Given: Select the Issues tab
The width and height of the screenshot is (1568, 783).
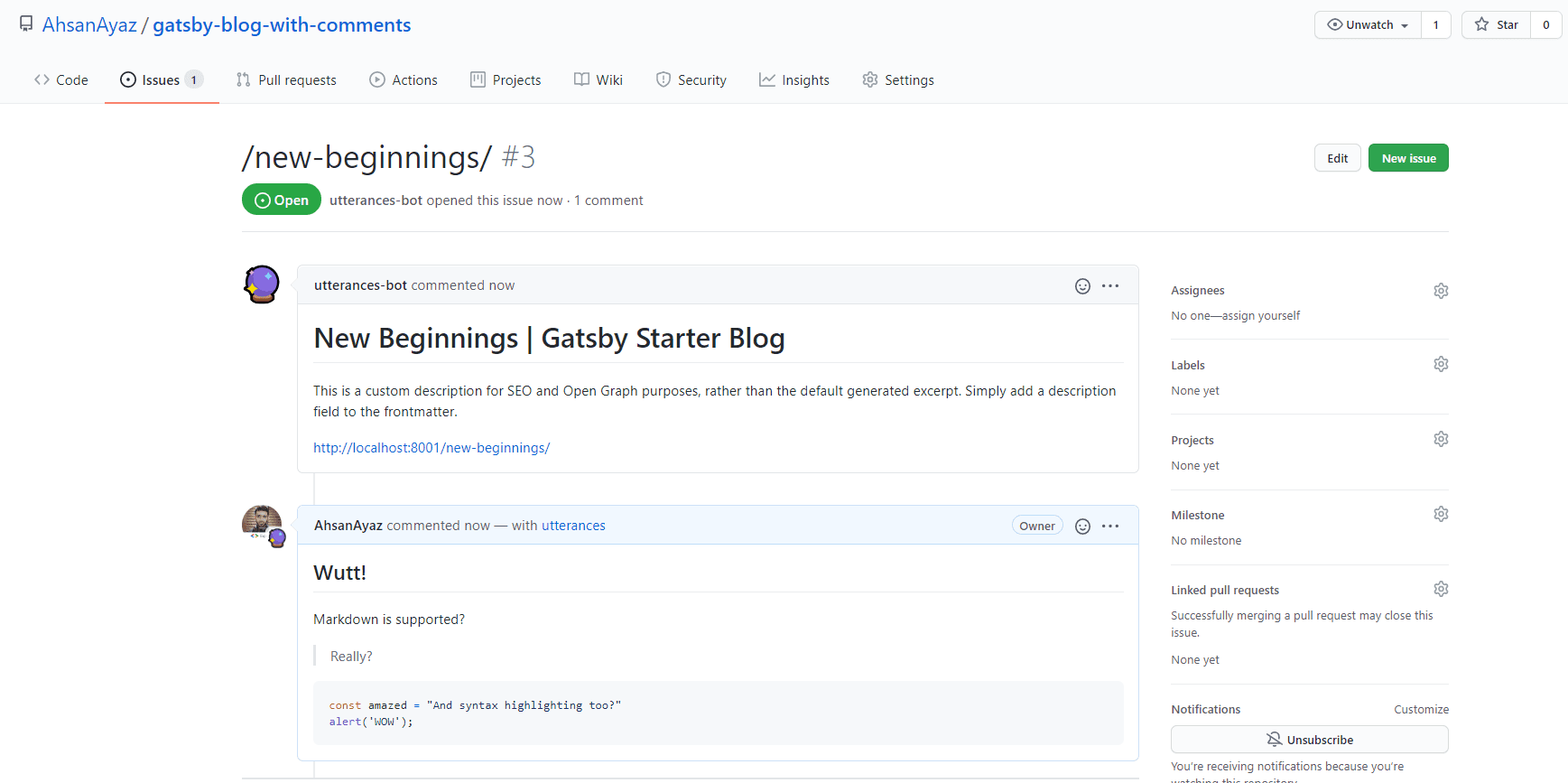Looking at the screenshot, I should click(162, 80).
